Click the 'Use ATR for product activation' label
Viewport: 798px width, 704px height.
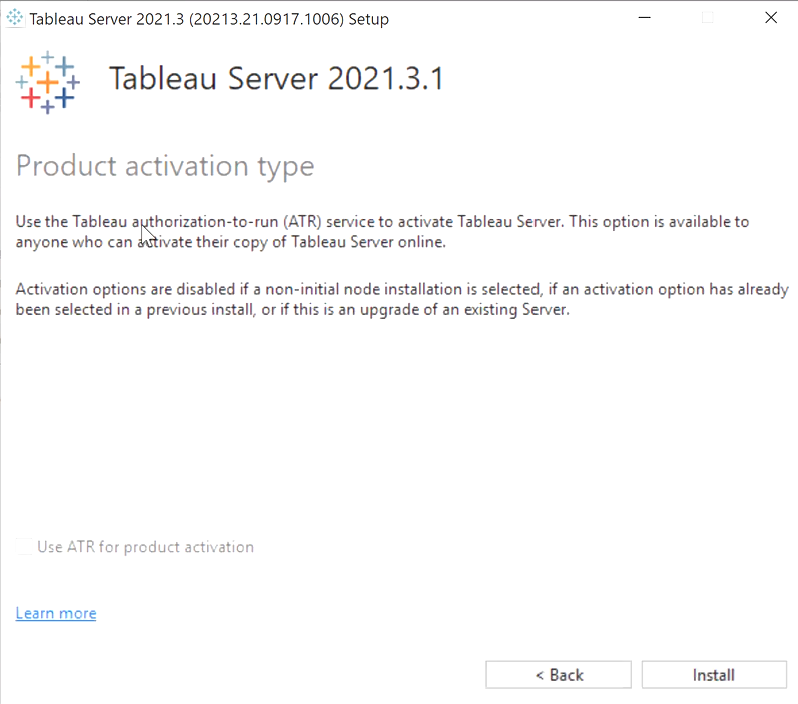[x=146, y=547]
